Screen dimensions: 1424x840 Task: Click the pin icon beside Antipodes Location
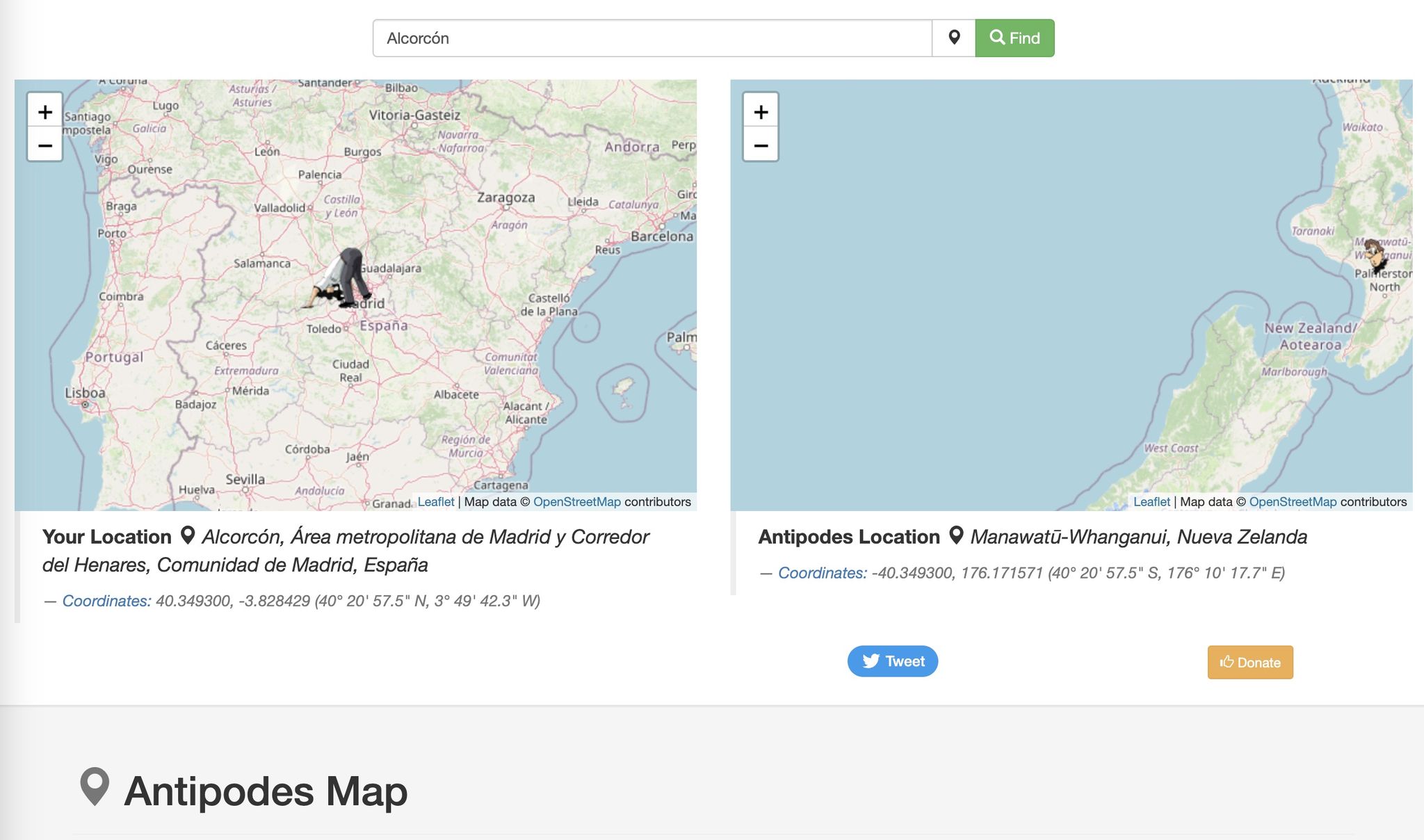956,536
